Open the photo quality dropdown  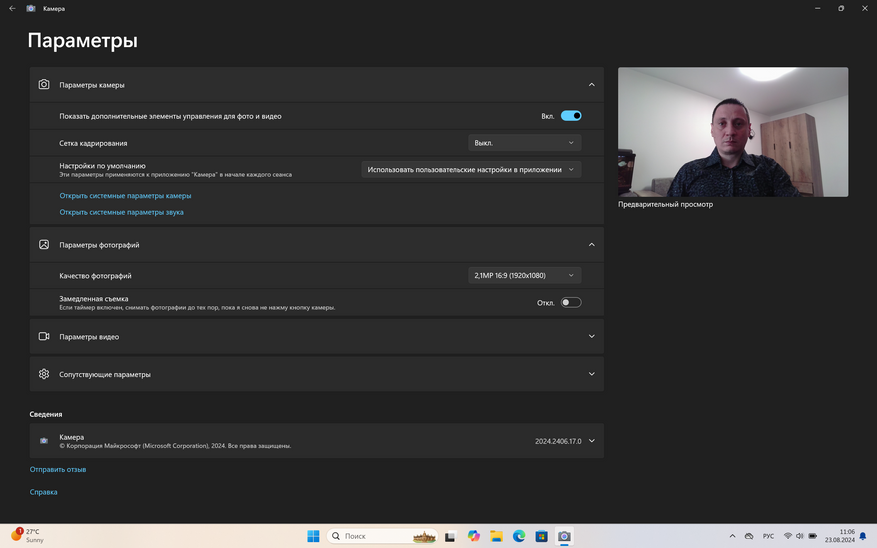coord(524,275)
